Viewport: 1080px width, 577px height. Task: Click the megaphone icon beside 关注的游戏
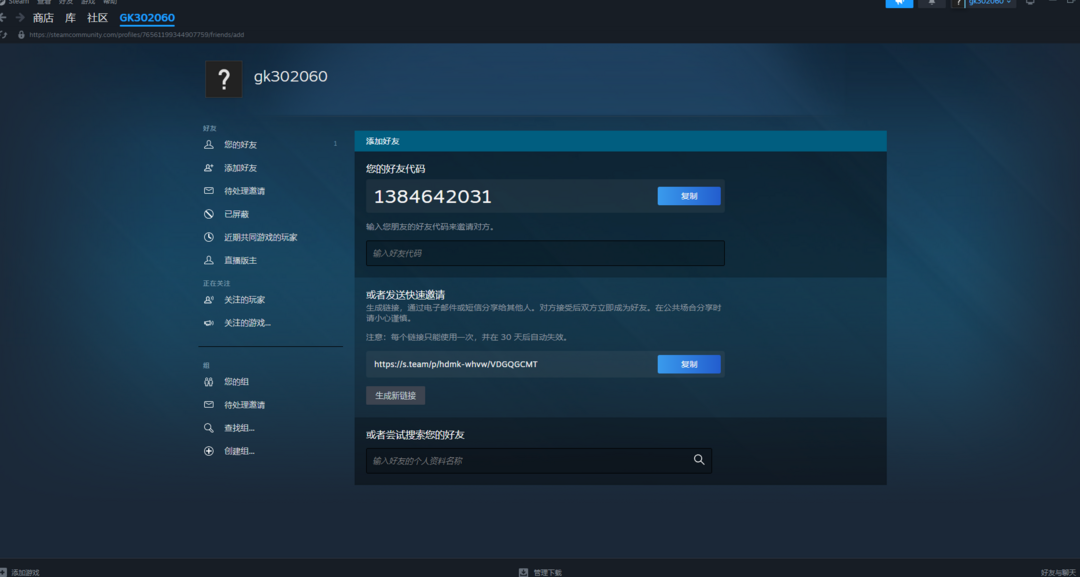click(209, 323)
